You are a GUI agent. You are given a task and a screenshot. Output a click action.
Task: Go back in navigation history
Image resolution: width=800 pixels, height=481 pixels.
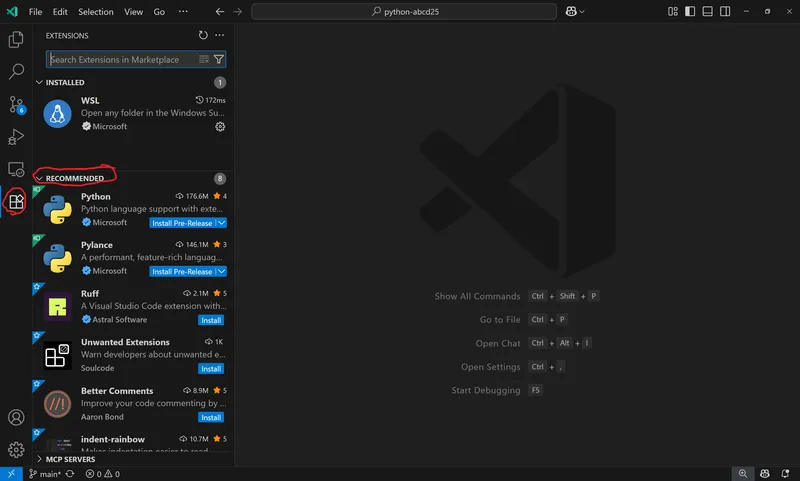coord(220,11)
